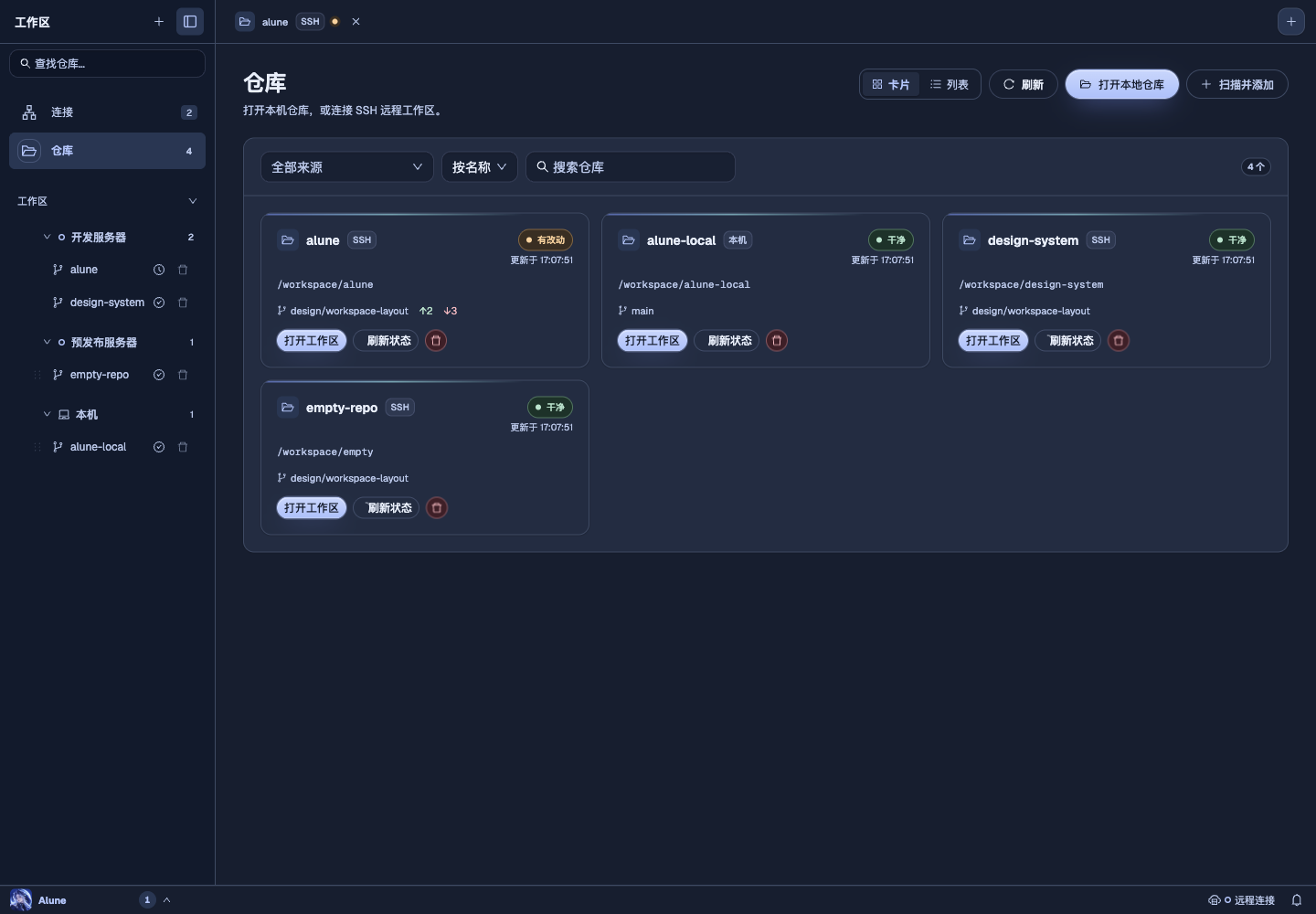Viewport: 1316px width, 914px height.
Task: Refresh status on design-system card
Action: tap(1068, 341)
